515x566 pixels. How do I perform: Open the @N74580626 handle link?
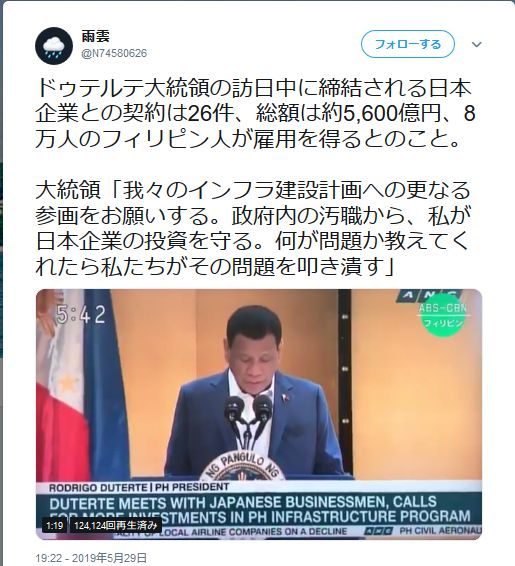114,53
